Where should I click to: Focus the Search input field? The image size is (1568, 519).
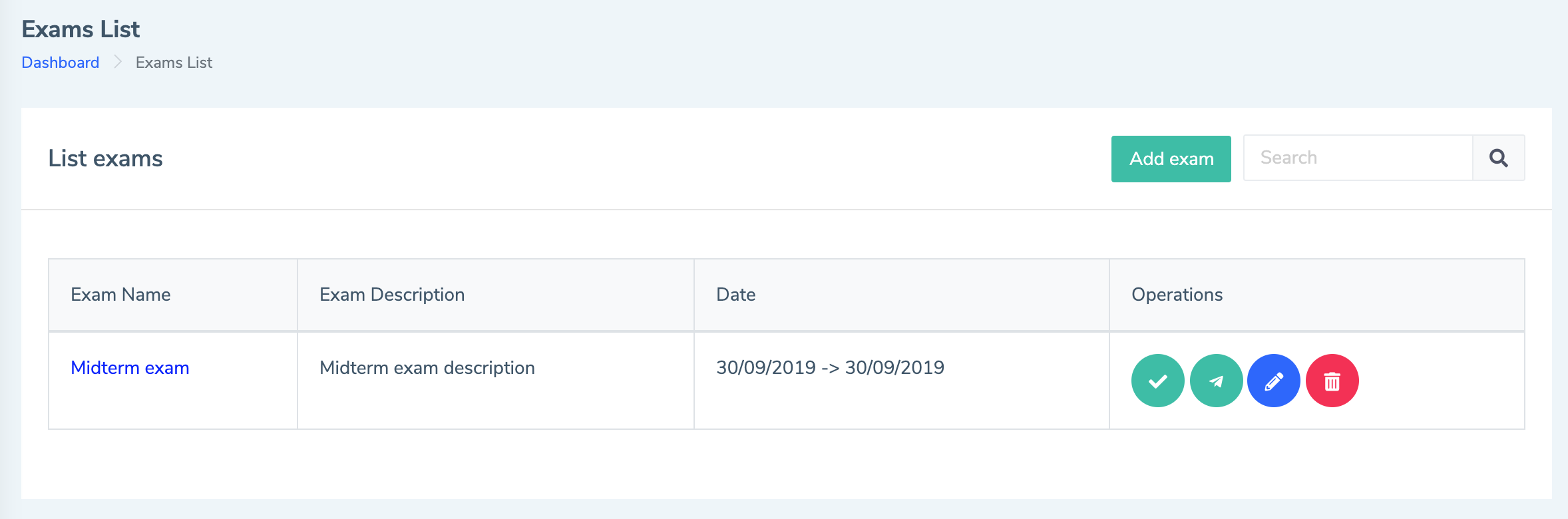pyautogui.click(x=1358, y=158)
